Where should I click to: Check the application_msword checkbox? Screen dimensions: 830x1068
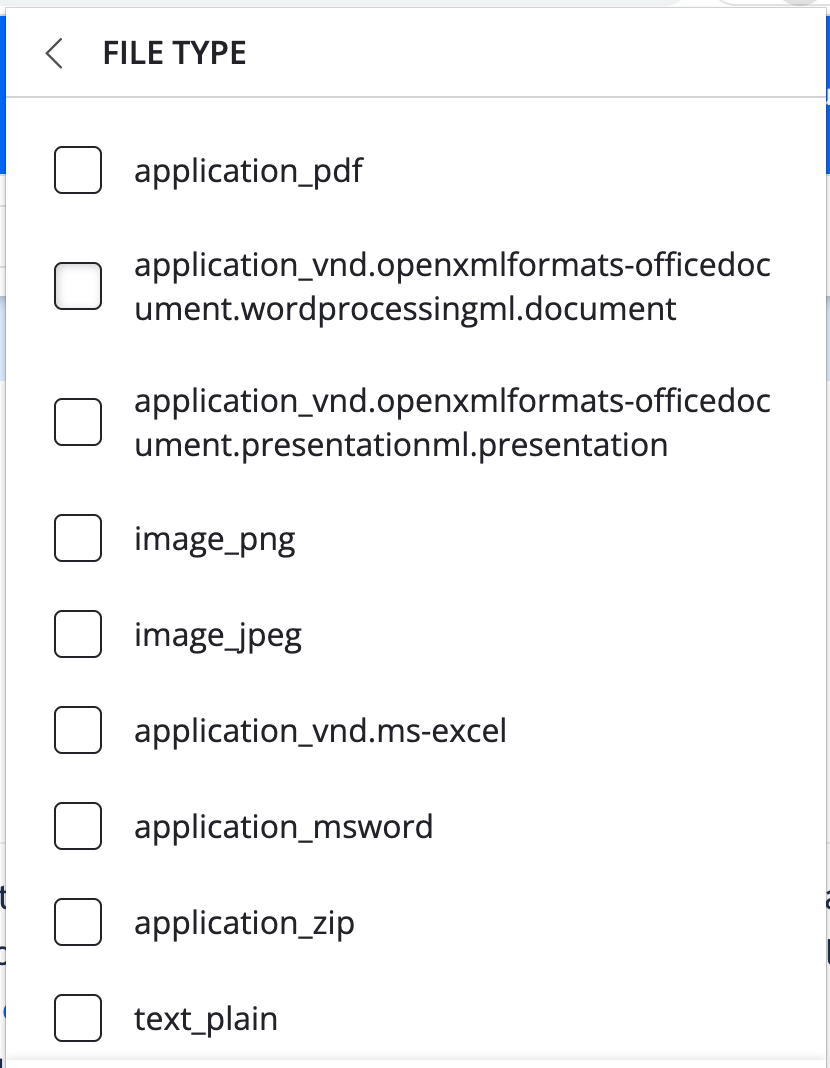point(77,826)
